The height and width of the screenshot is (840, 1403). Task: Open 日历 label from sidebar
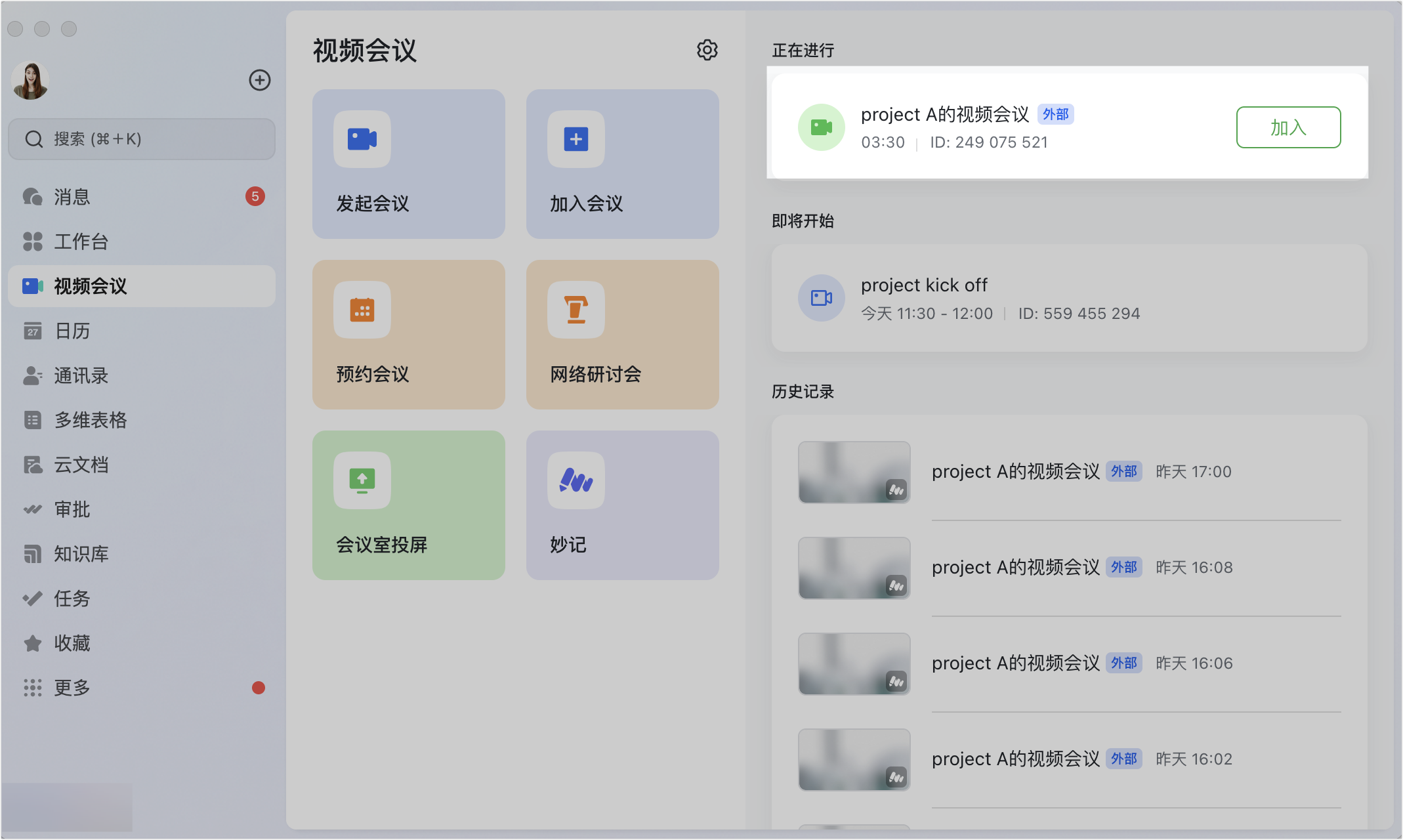coord(72,331)
